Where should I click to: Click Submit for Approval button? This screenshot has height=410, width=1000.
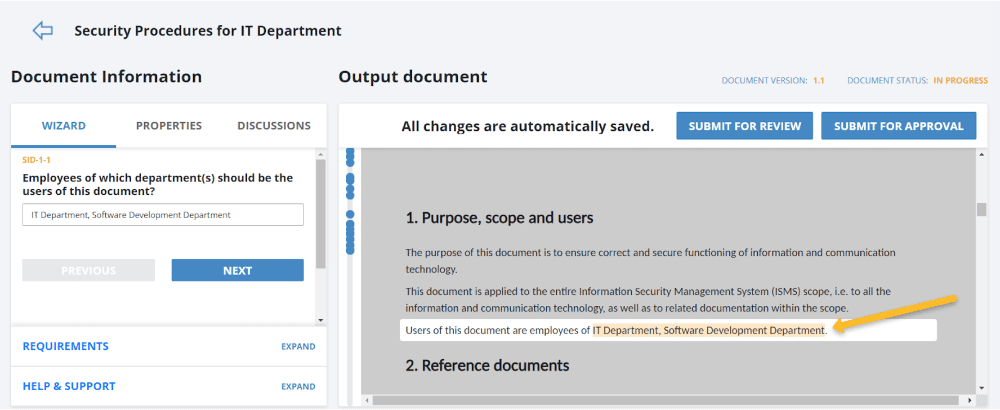click(899, 126)
